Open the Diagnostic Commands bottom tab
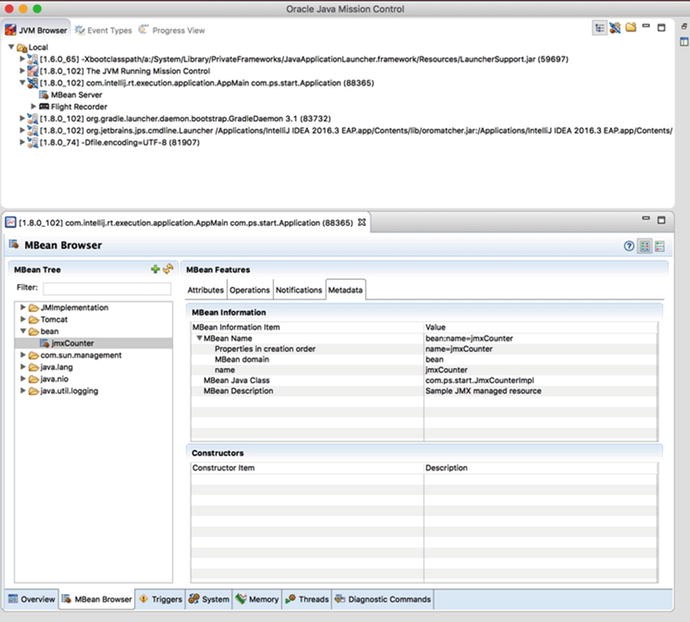 [383, 599]
